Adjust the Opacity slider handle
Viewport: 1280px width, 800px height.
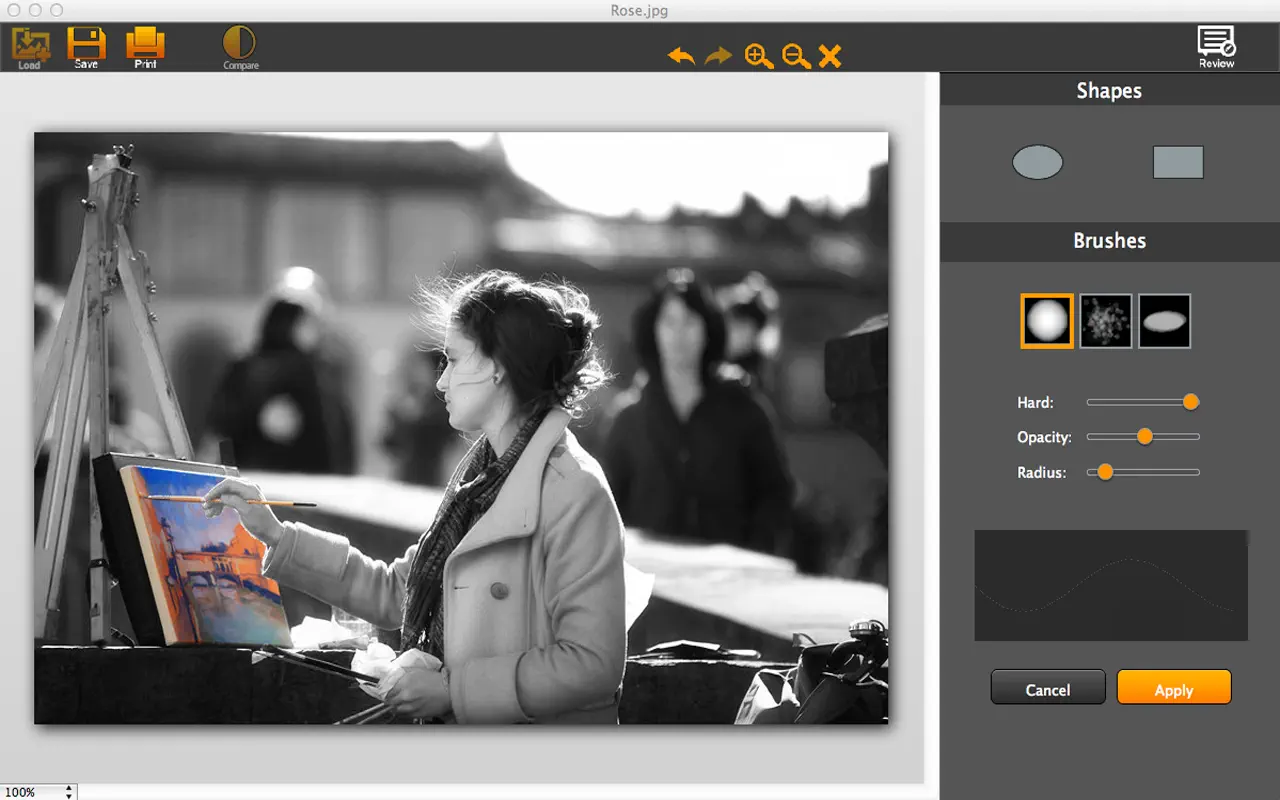[1144, 436]
